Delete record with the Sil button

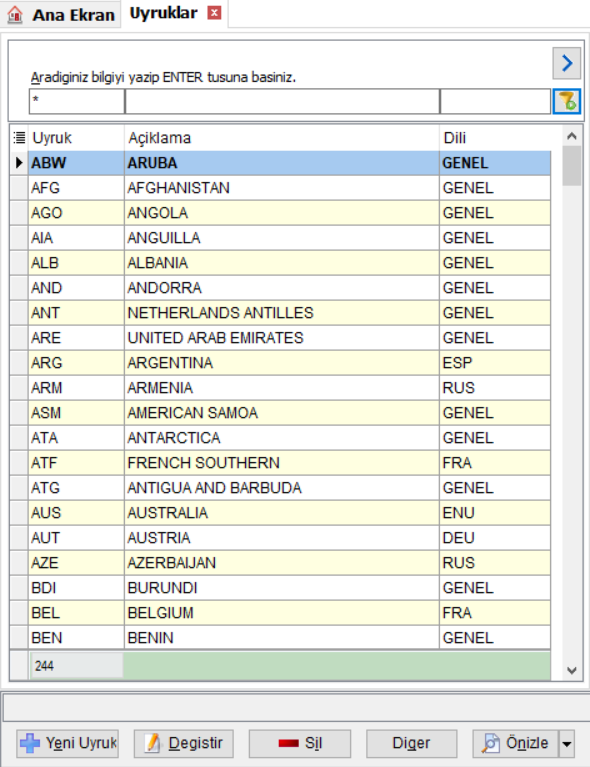click(299, 743)
